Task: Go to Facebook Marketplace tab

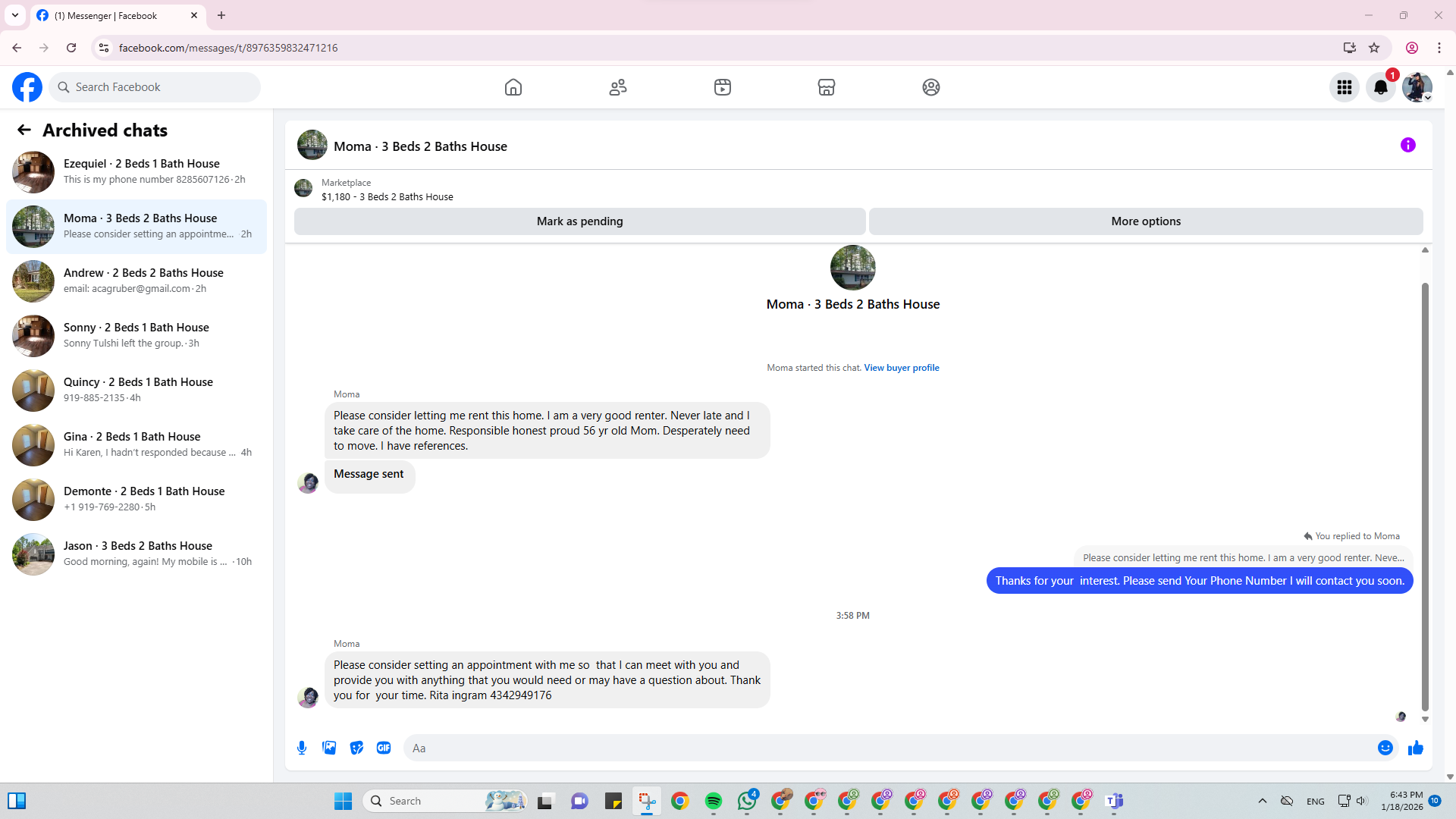Action: (x=826, y=87)
